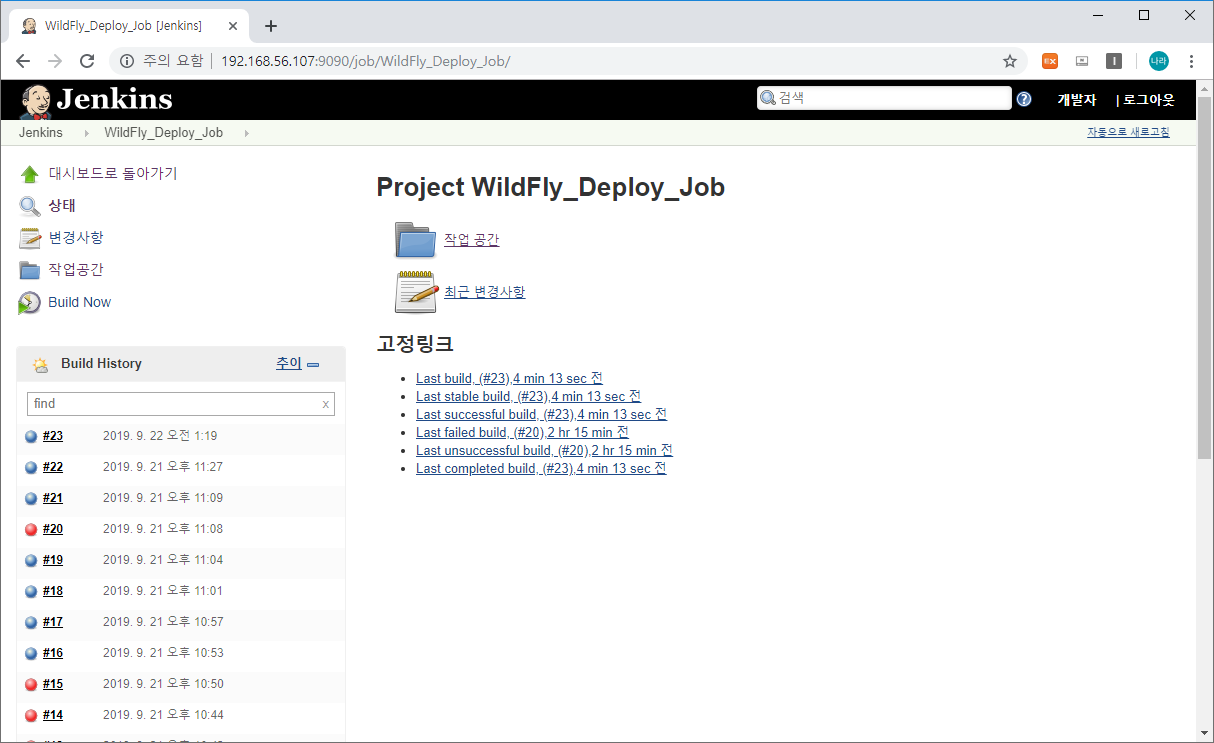The image size is (1214, 743).
Task: Open the 작업 공간 link in main panel
Action: pyautogui.click(x=471, y=240)
